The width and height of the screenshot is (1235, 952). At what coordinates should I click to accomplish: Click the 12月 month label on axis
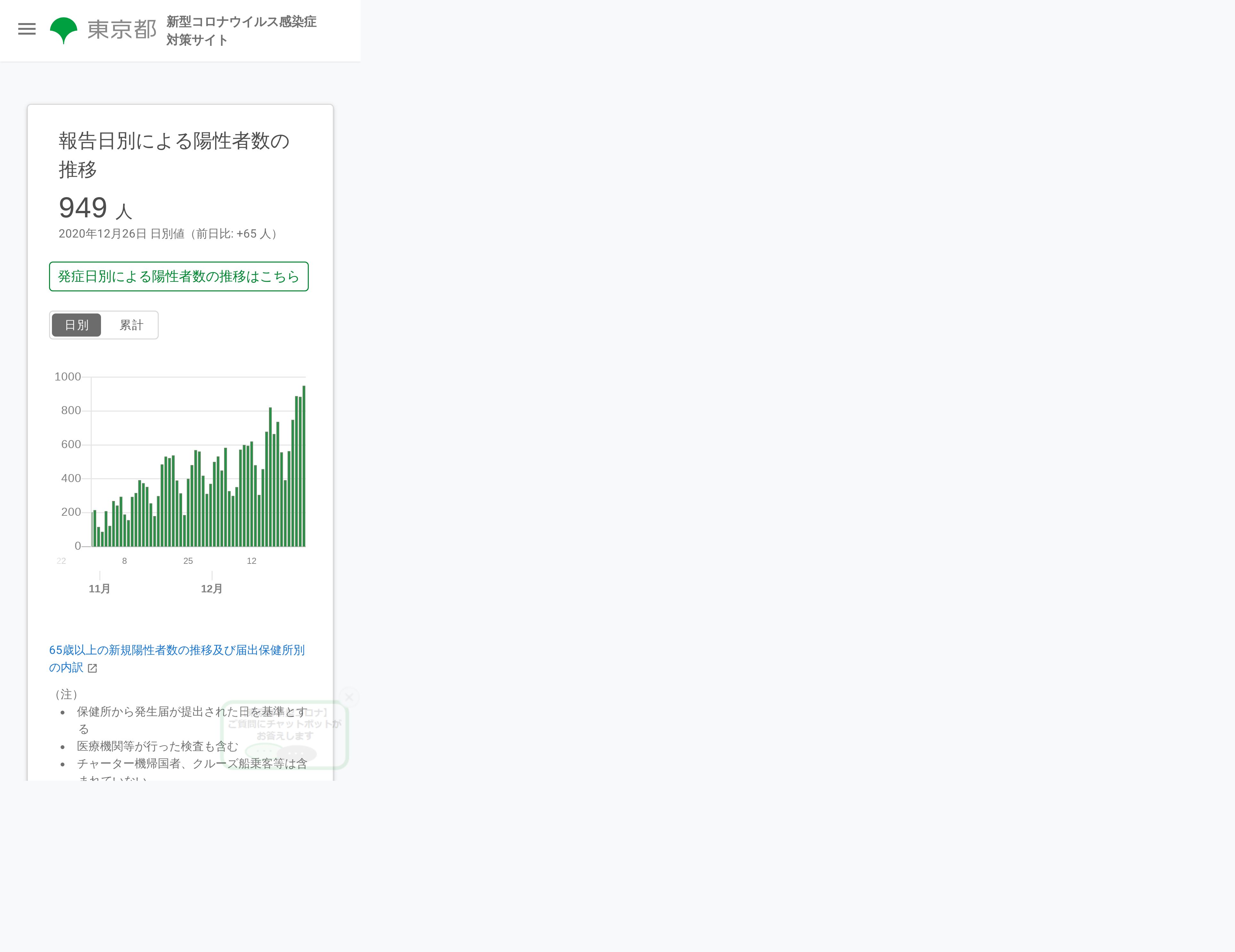click(212, 589)
